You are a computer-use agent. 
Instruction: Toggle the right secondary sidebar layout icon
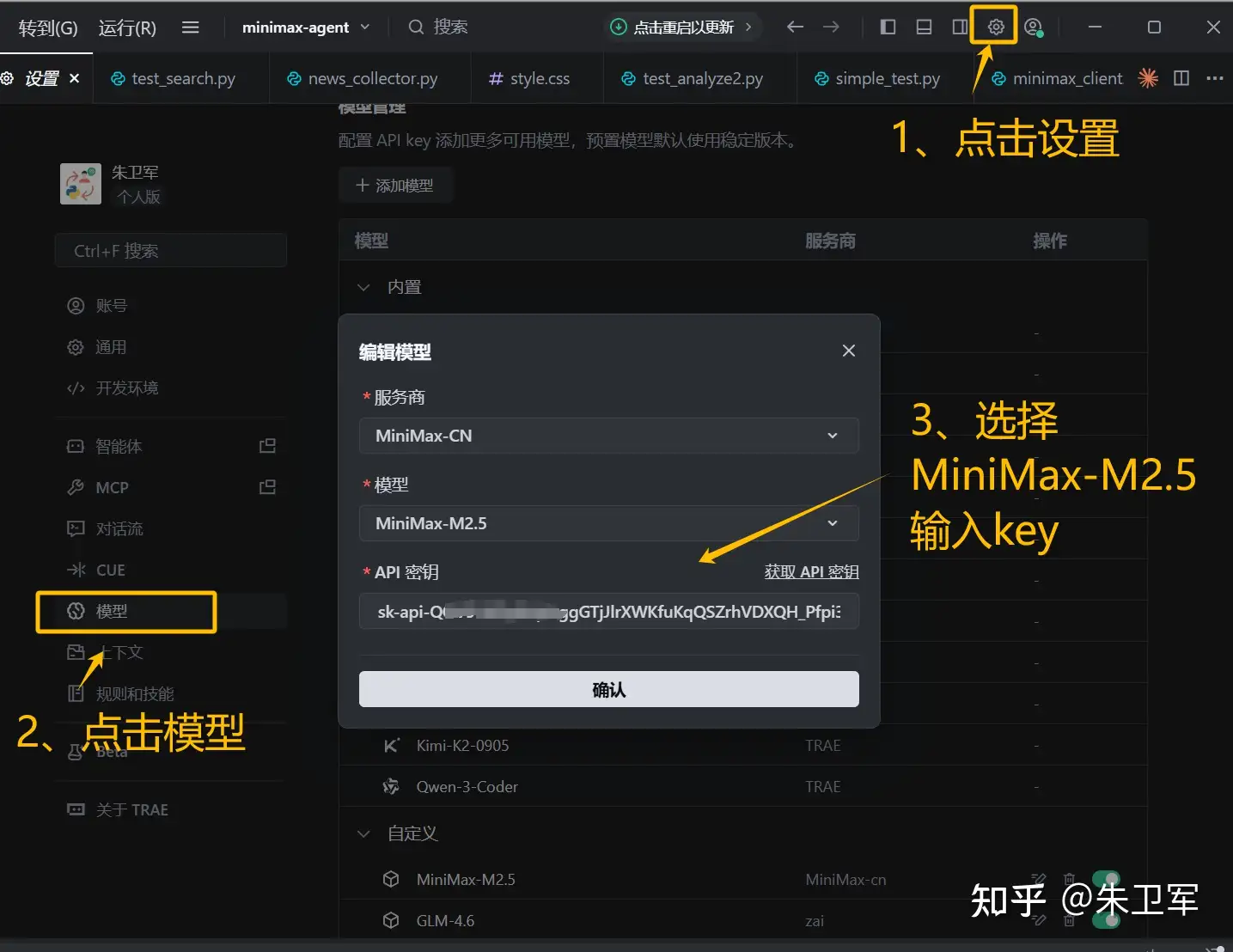pyautogui.click(x=960, y=27)
